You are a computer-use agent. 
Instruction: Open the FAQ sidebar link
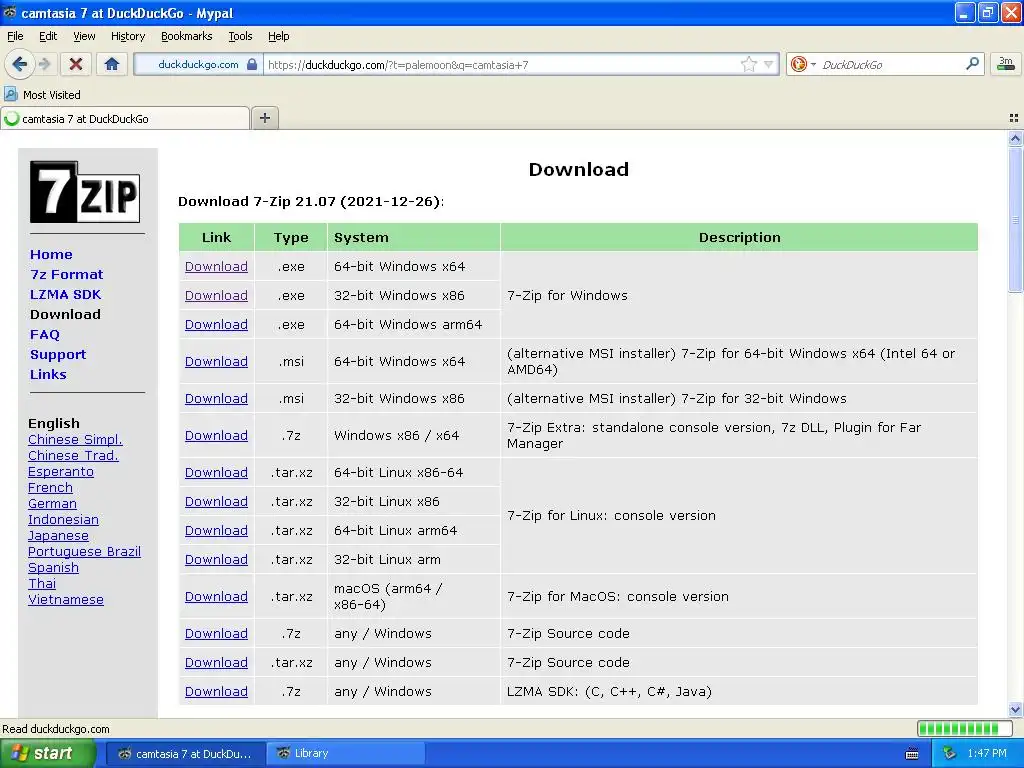point(44,334)
